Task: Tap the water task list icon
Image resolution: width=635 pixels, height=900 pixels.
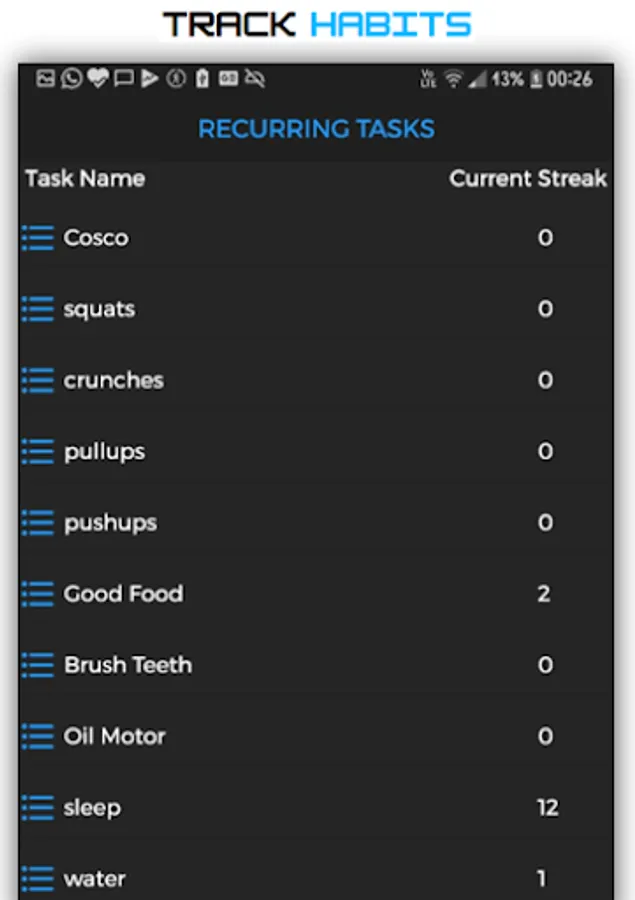Action: 38,879
